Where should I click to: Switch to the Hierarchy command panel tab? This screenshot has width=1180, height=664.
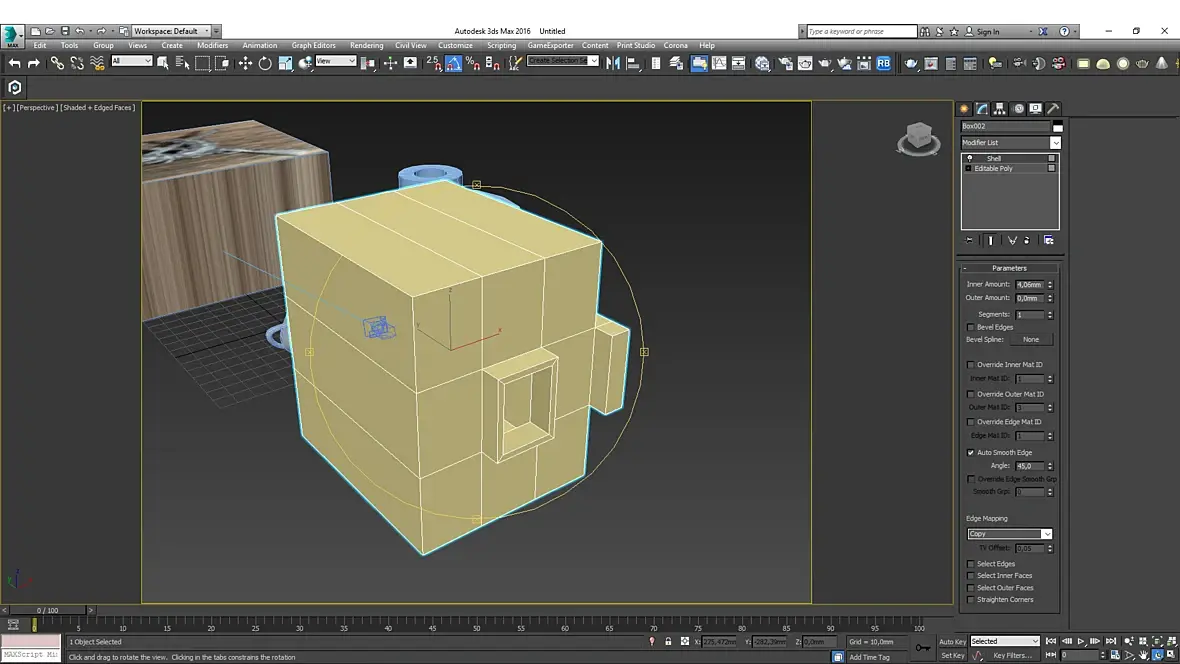point(1000,109)
